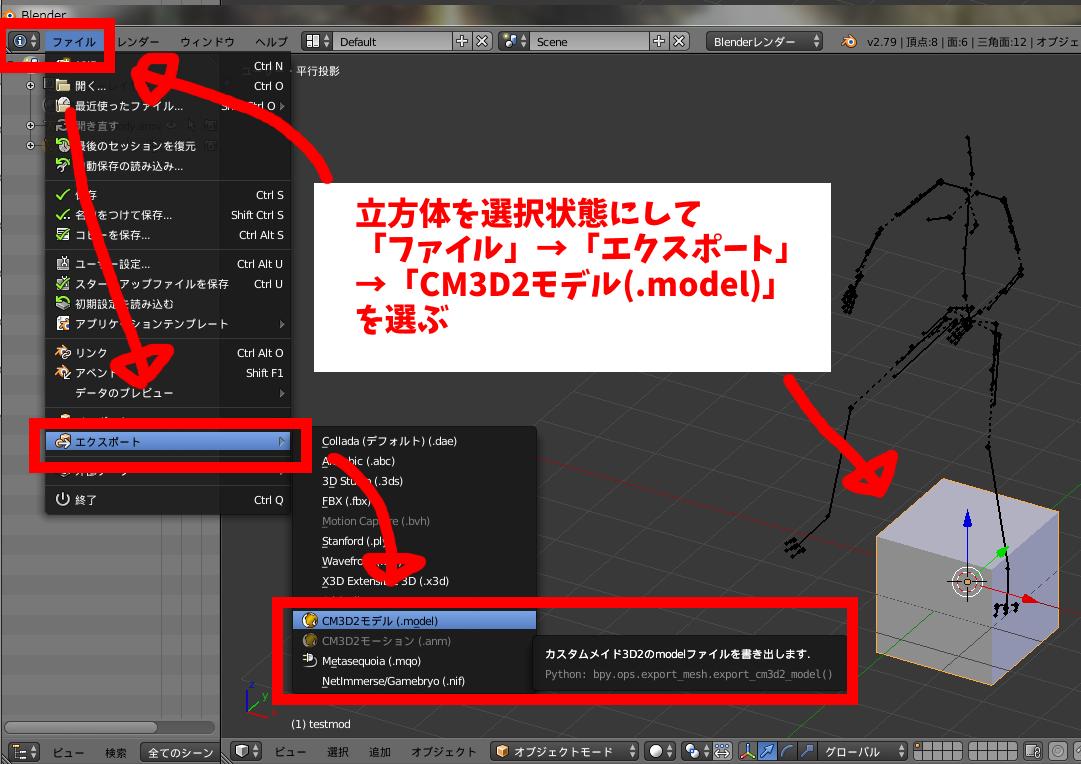
Task: Choose リンク menu entry
Action: point(168,353)
